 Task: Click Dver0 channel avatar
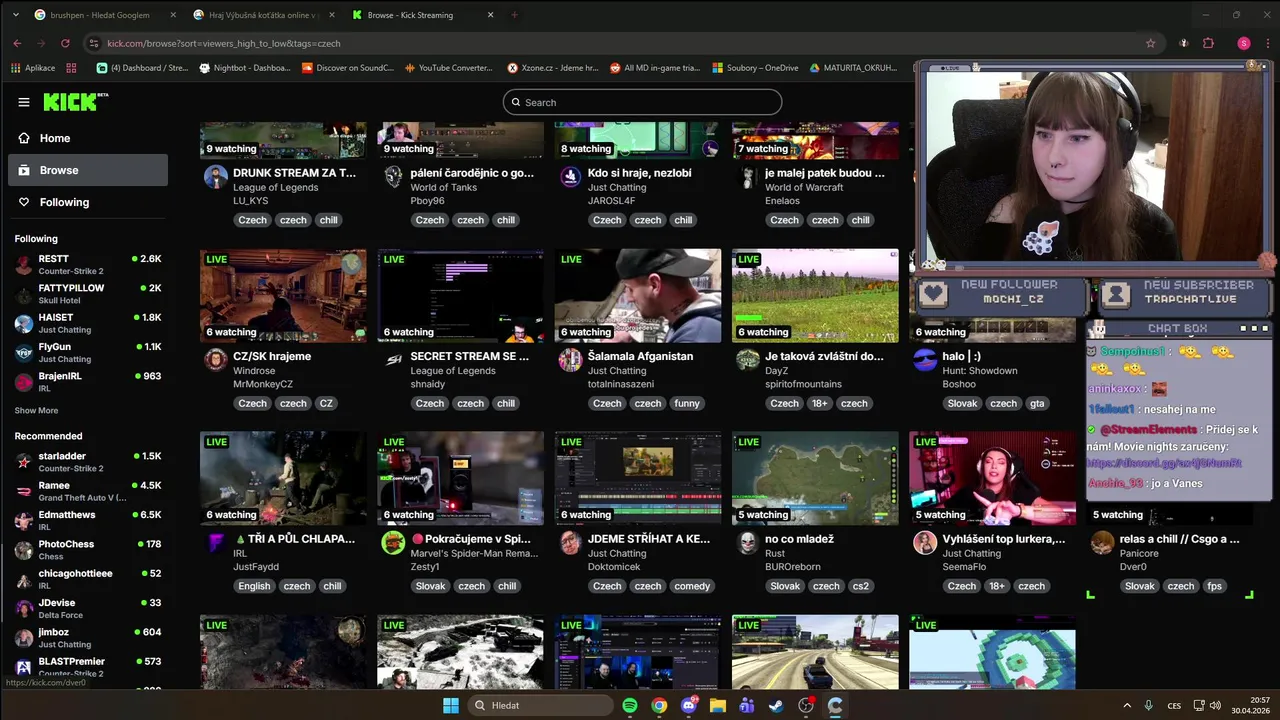[1102, 543]
